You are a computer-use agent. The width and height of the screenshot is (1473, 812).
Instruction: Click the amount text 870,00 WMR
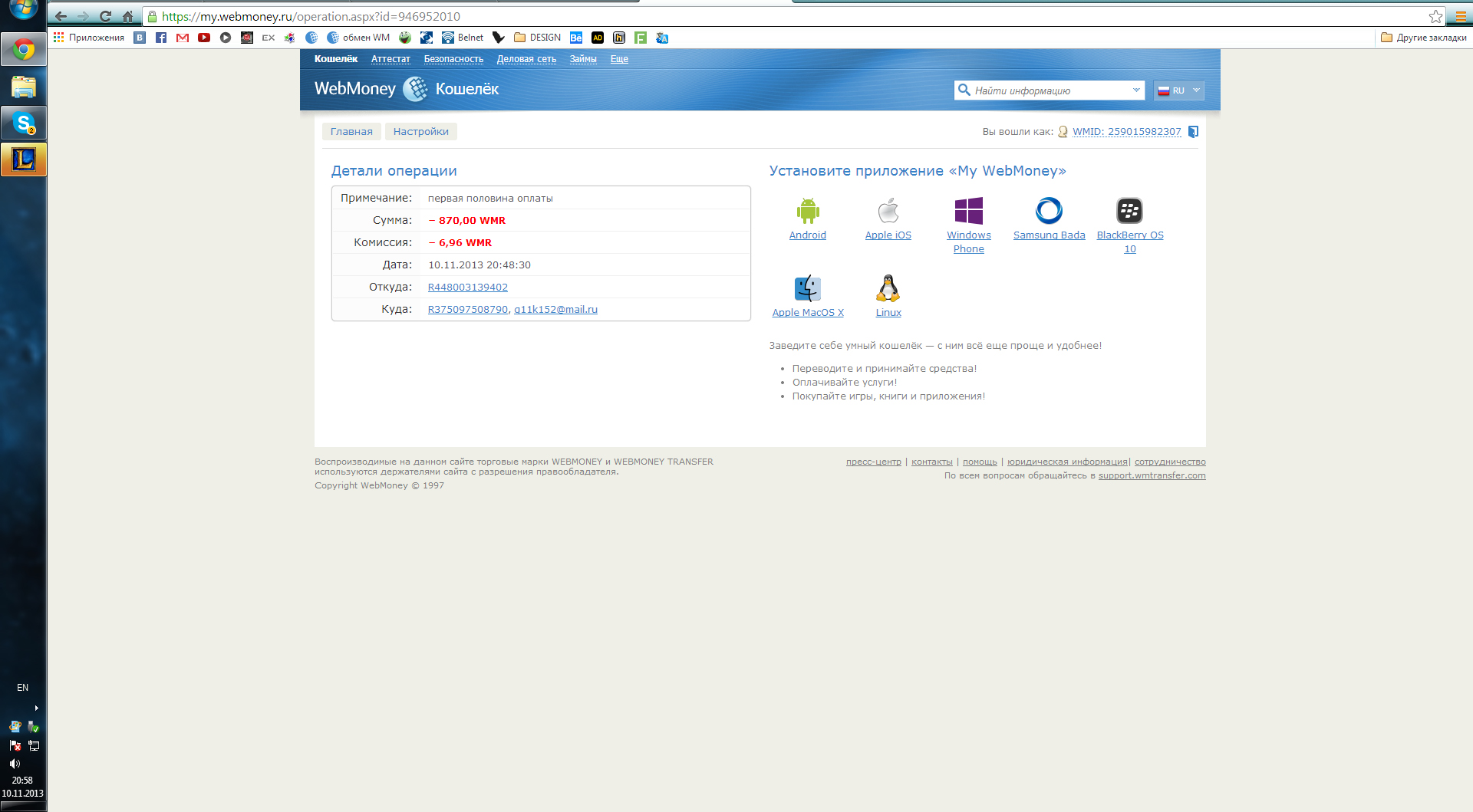coord(472,221)
